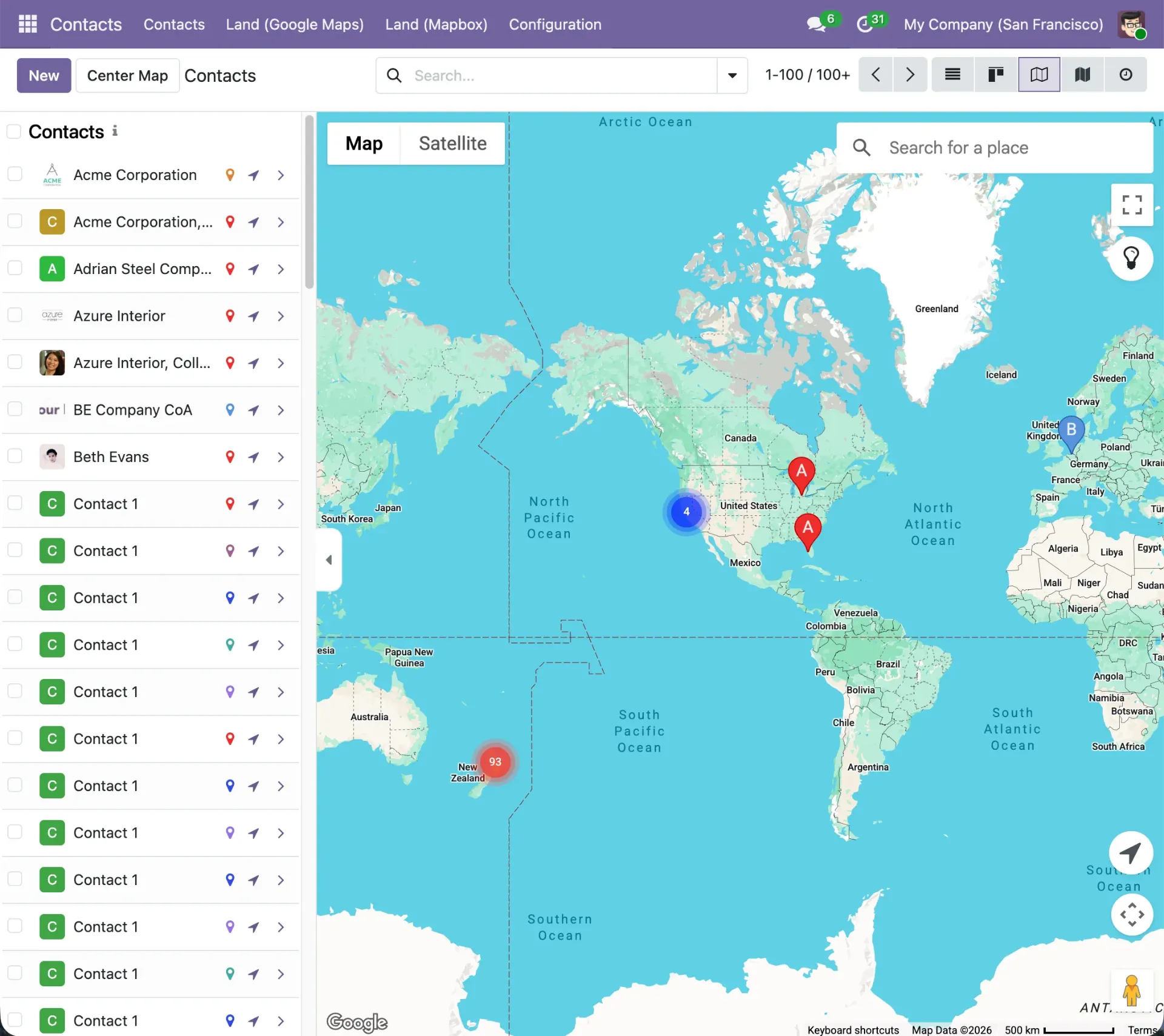
Task: Click the map geolocate arrow button
Action: (1131, 853)
